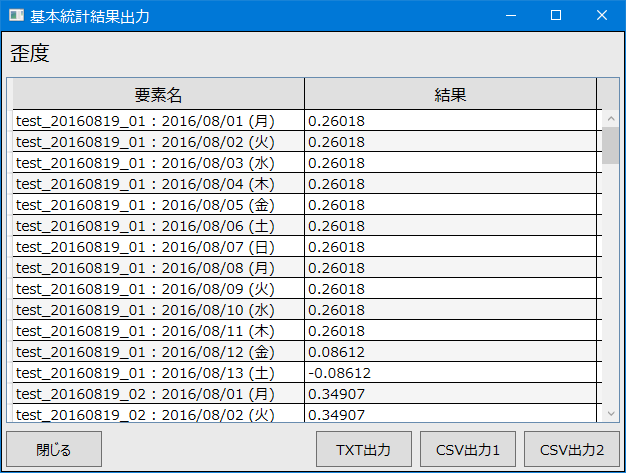
Task: Click the CSV出力1 button
Action: tap(468, 449)
